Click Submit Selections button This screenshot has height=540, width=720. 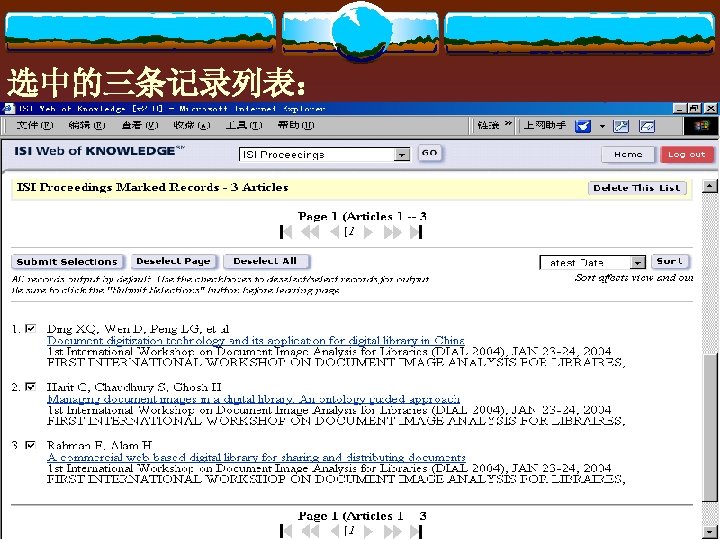[x=67, y=262]
